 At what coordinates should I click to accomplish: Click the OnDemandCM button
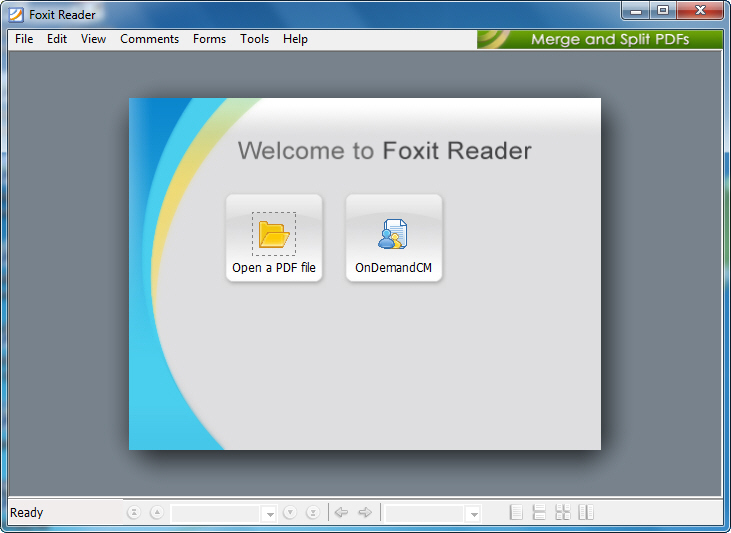click(x=394, y=238)
